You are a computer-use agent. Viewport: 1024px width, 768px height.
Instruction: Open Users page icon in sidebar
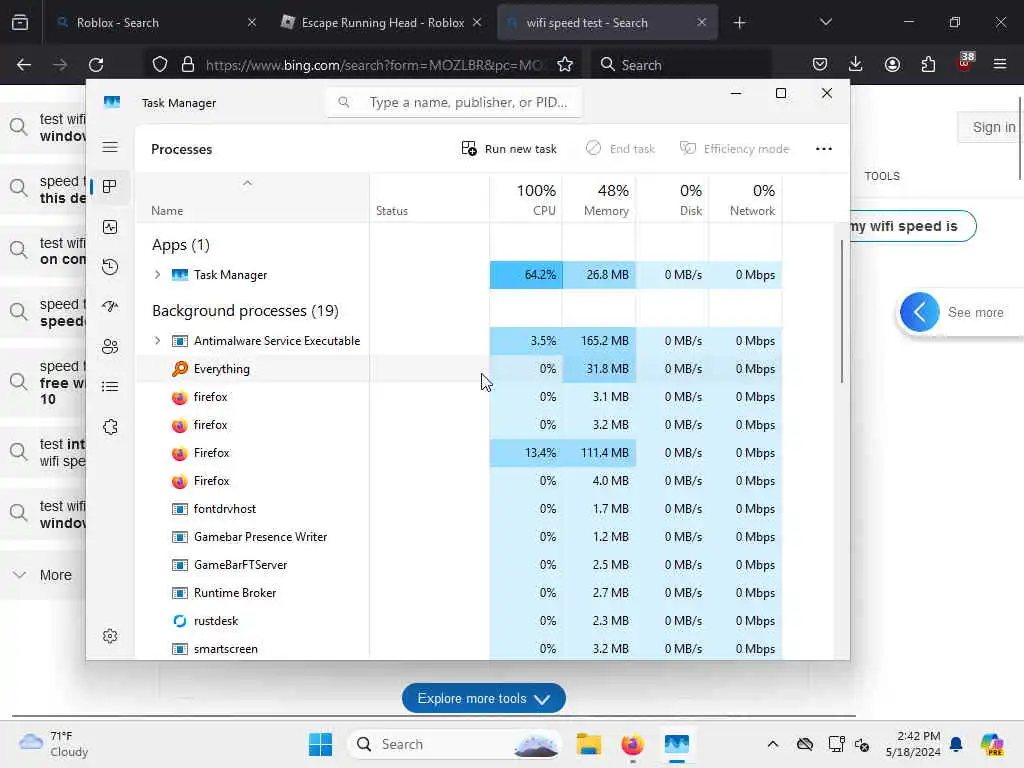[x=110, y=347]
